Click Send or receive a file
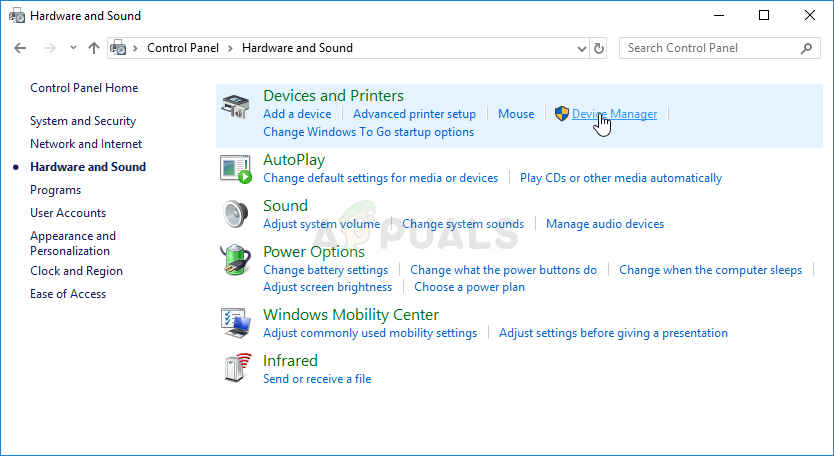 click(317, 379)
